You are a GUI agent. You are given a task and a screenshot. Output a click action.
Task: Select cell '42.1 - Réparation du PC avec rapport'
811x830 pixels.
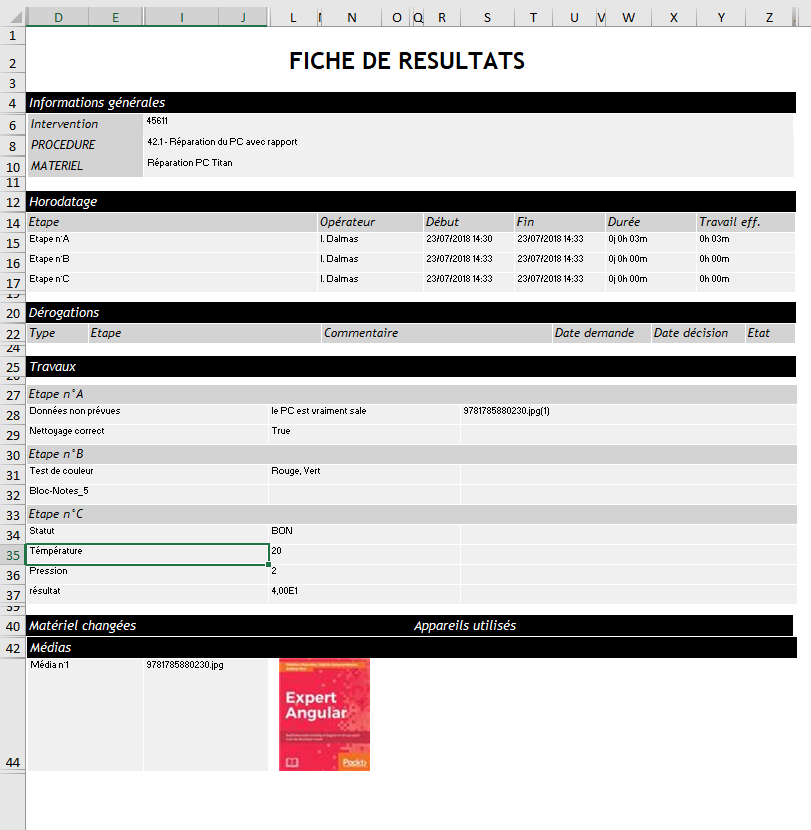pos(468,145)
